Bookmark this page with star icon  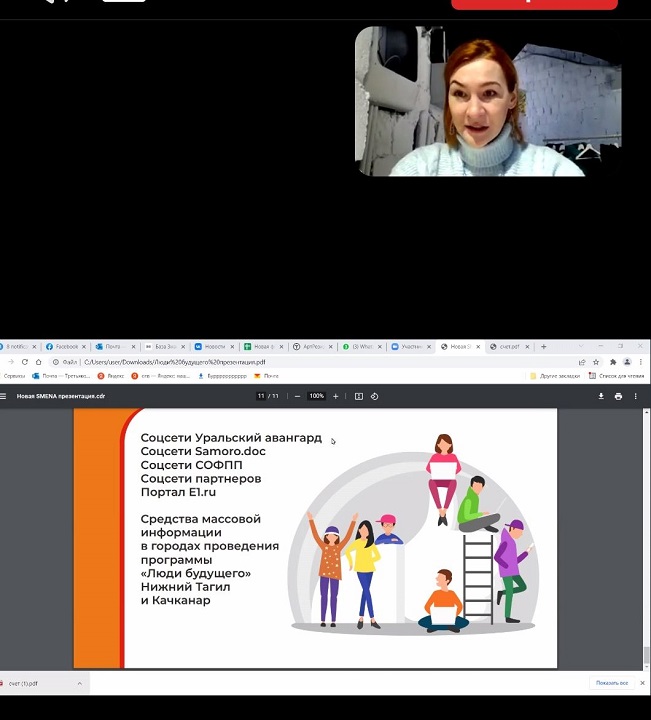[x=596, y=362]
